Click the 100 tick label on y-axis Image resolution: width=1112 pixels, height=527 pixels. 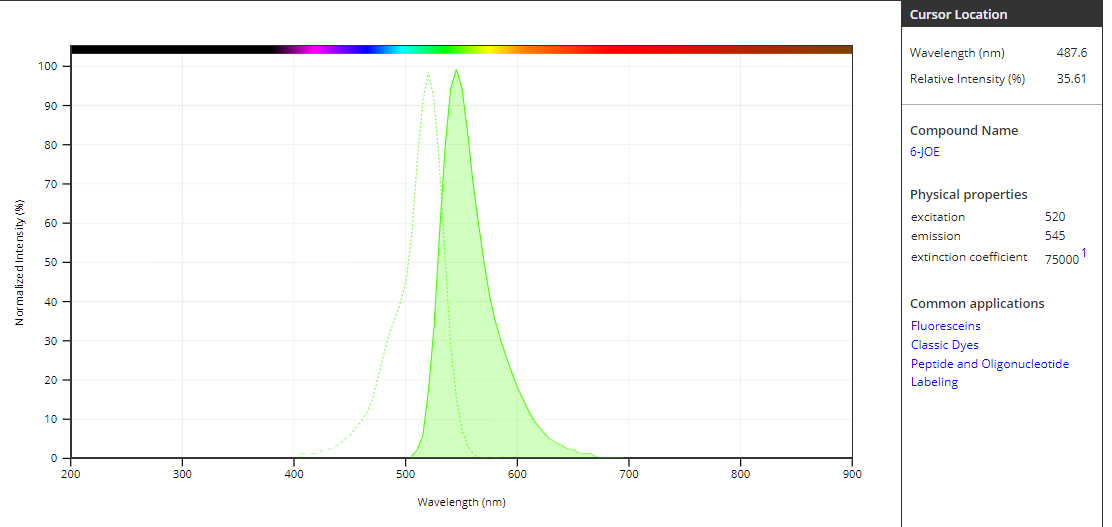[x=49, y=66]
